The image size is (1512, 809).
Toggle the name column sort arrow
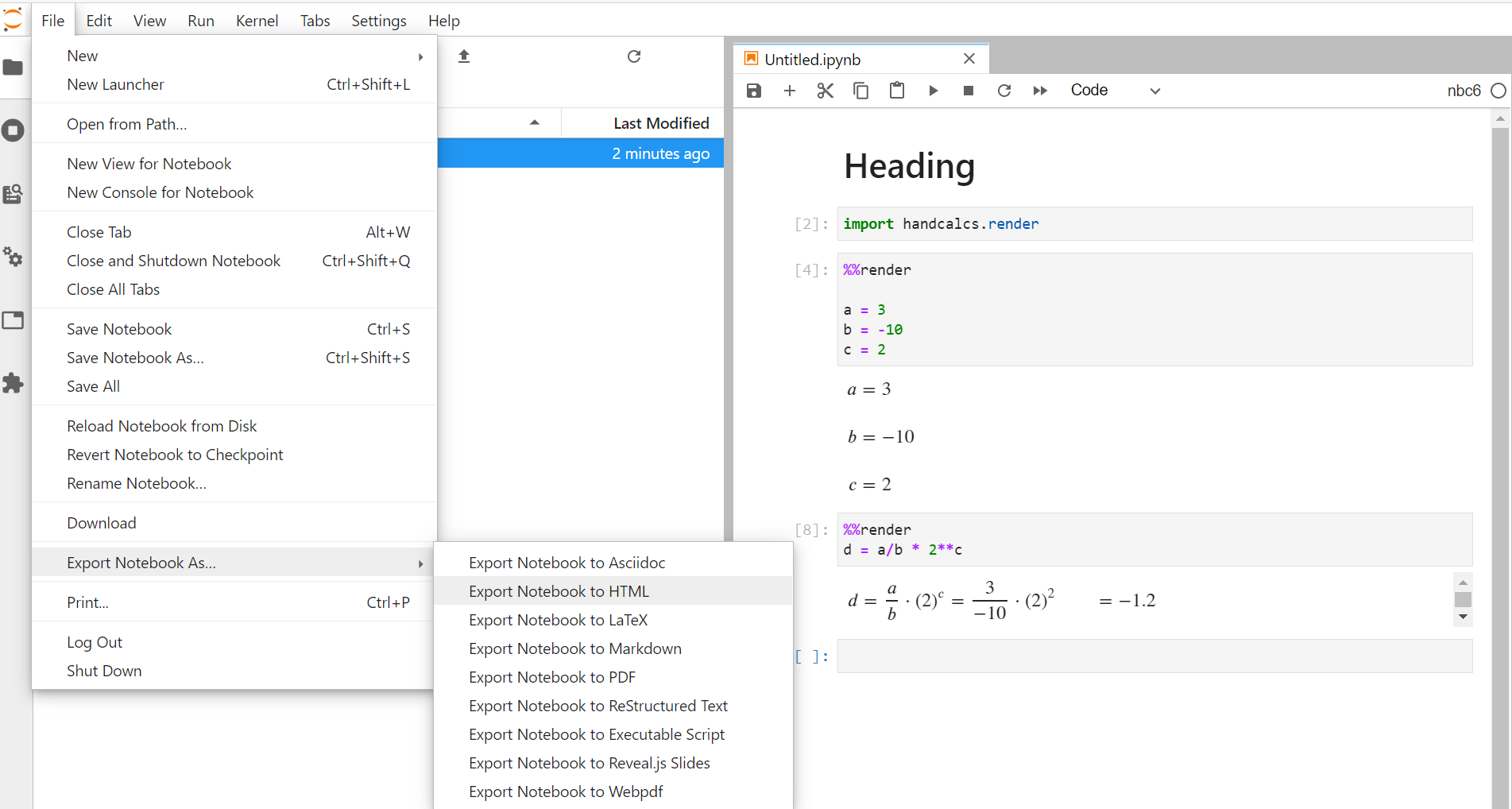(x=535, y=122)
